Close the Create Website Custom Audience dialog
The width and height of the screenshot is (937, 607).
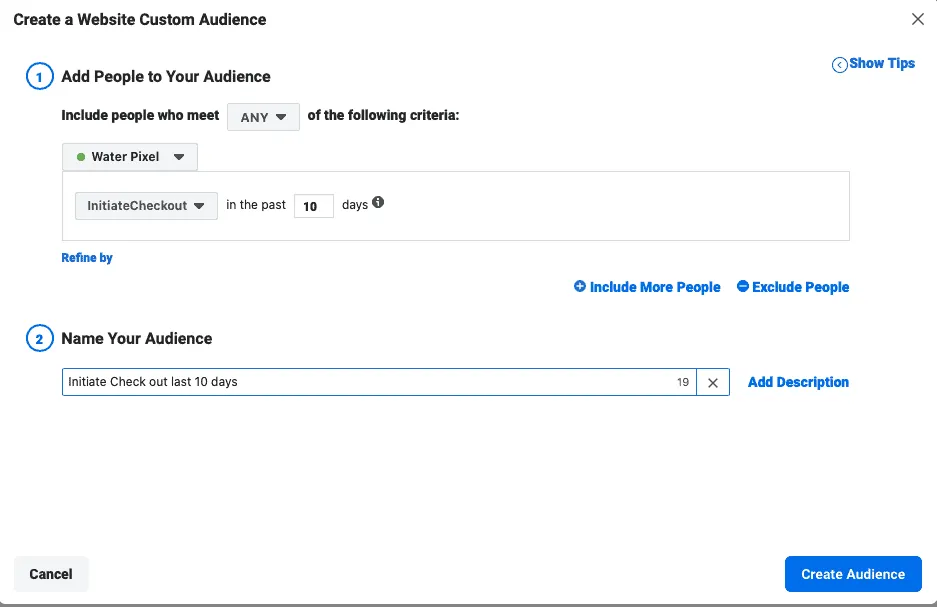point(918,19)
